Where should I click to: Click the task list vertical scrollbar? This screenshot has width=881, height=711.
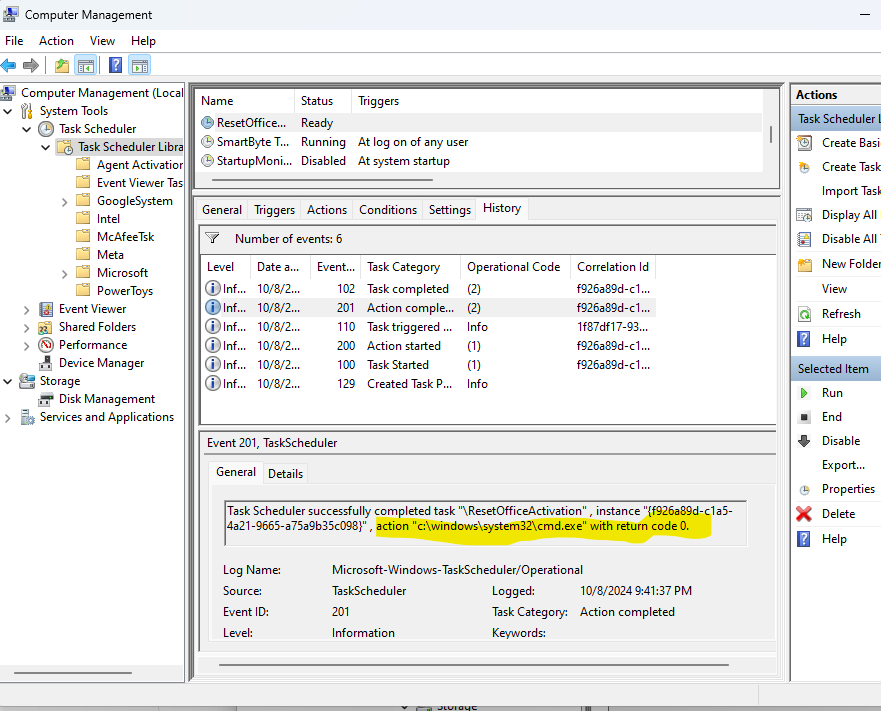tap(771, 134)
